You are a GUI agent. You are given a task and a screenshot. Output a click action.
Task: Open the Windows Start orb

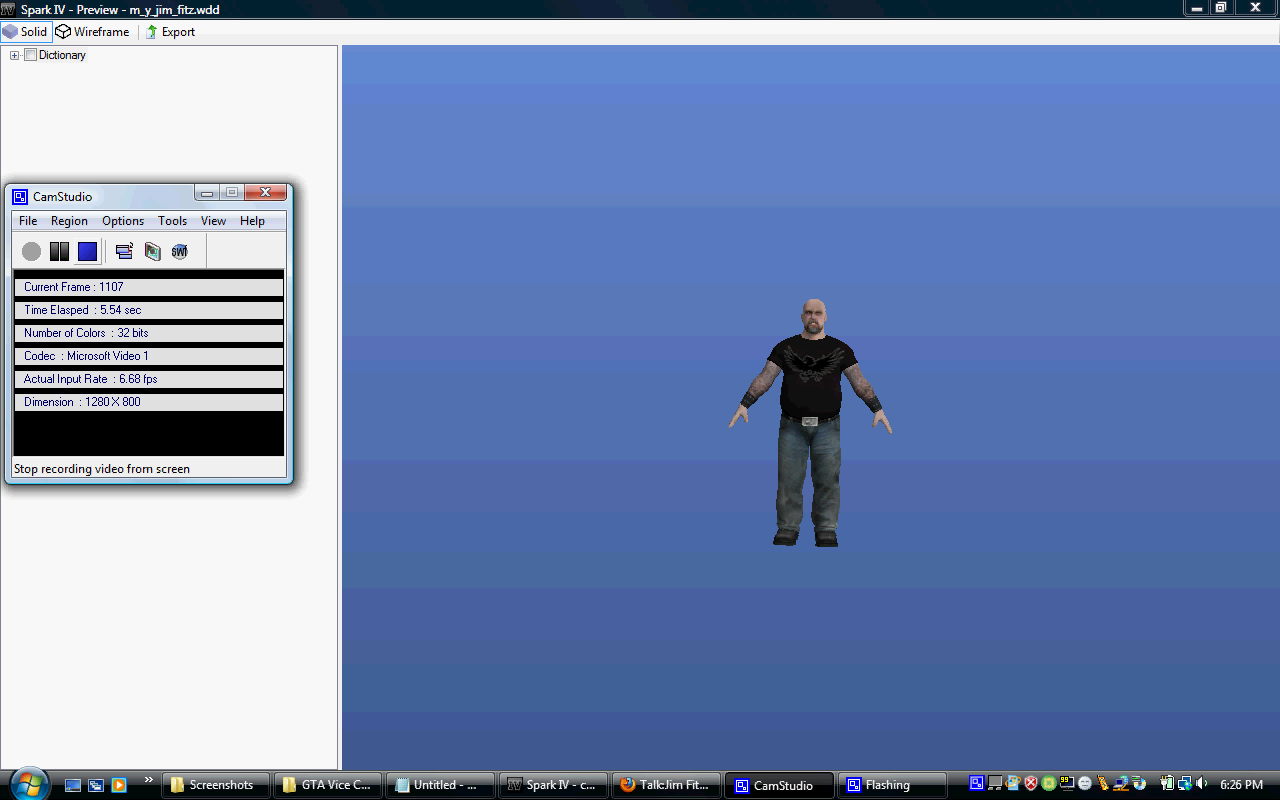pos(27,784)
